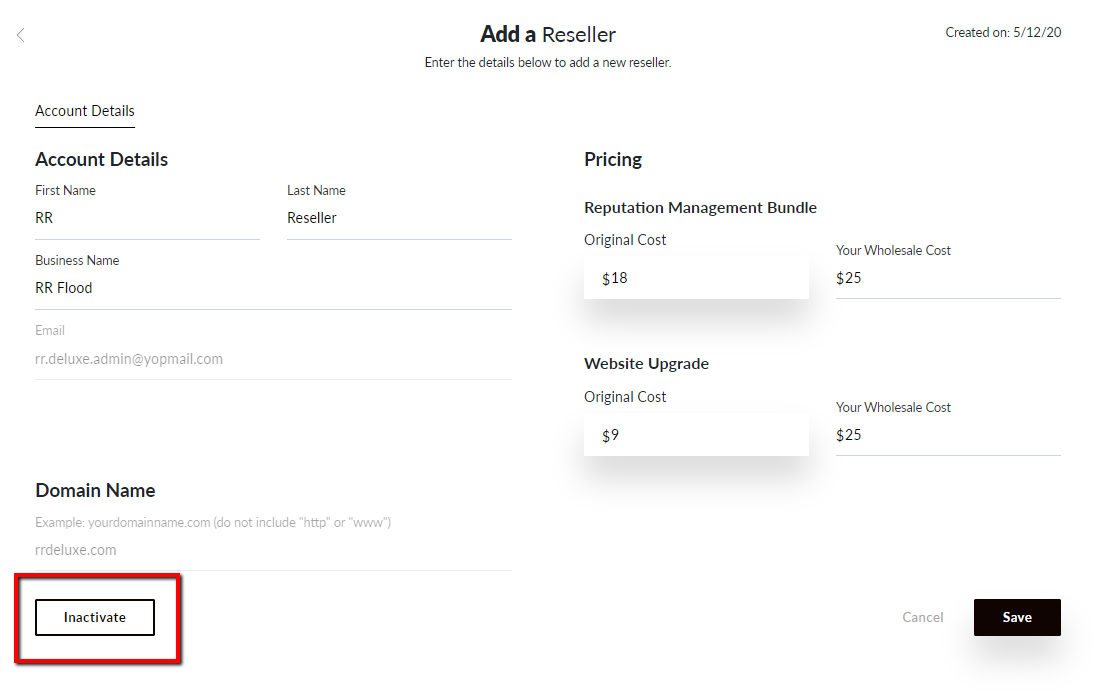This screenshot has height=694, width=1109.
Task: Save the reseller details
Action: tap(1017, 617)
